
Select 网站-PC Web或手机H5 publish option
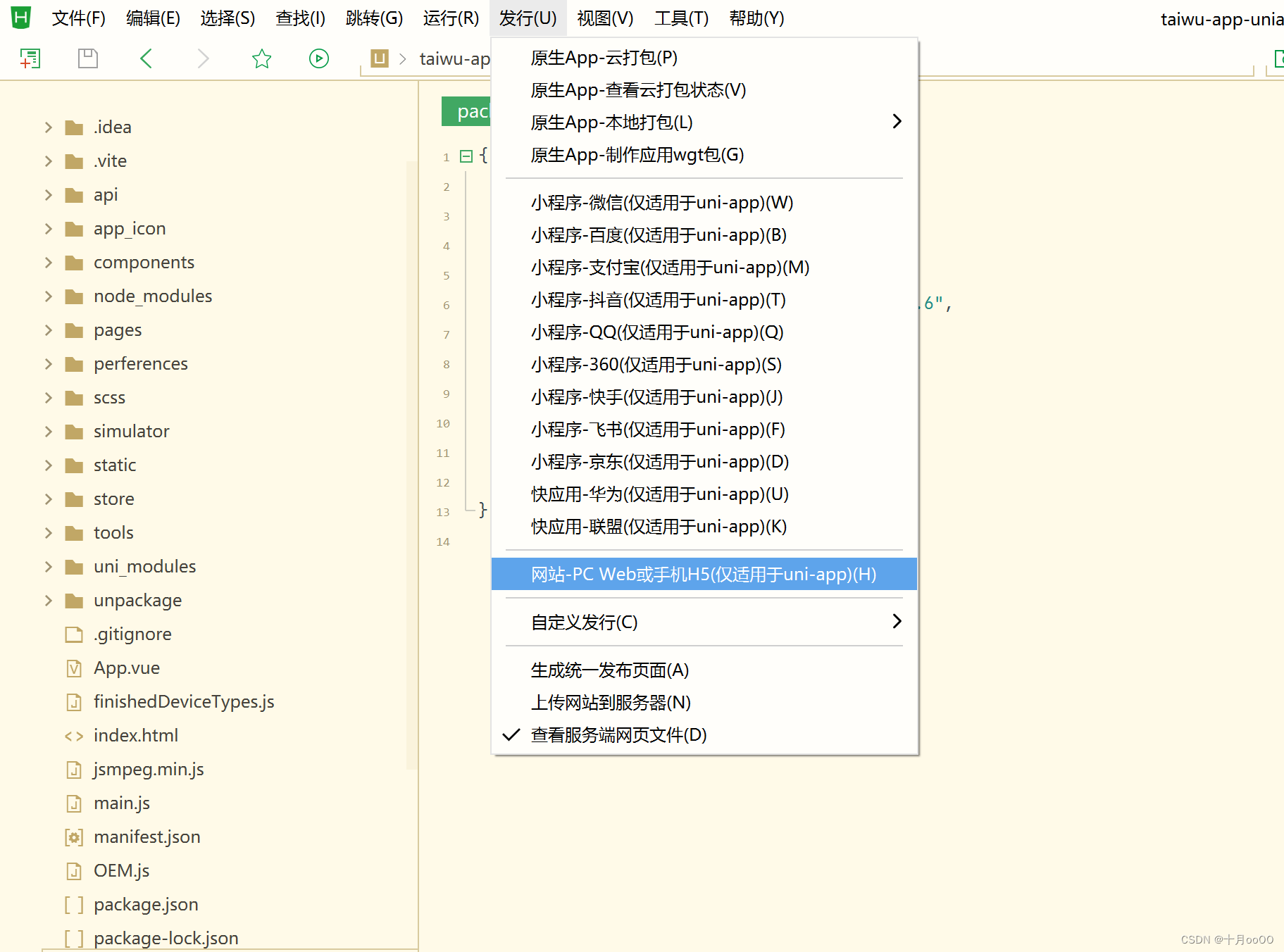tap(704, 574)
